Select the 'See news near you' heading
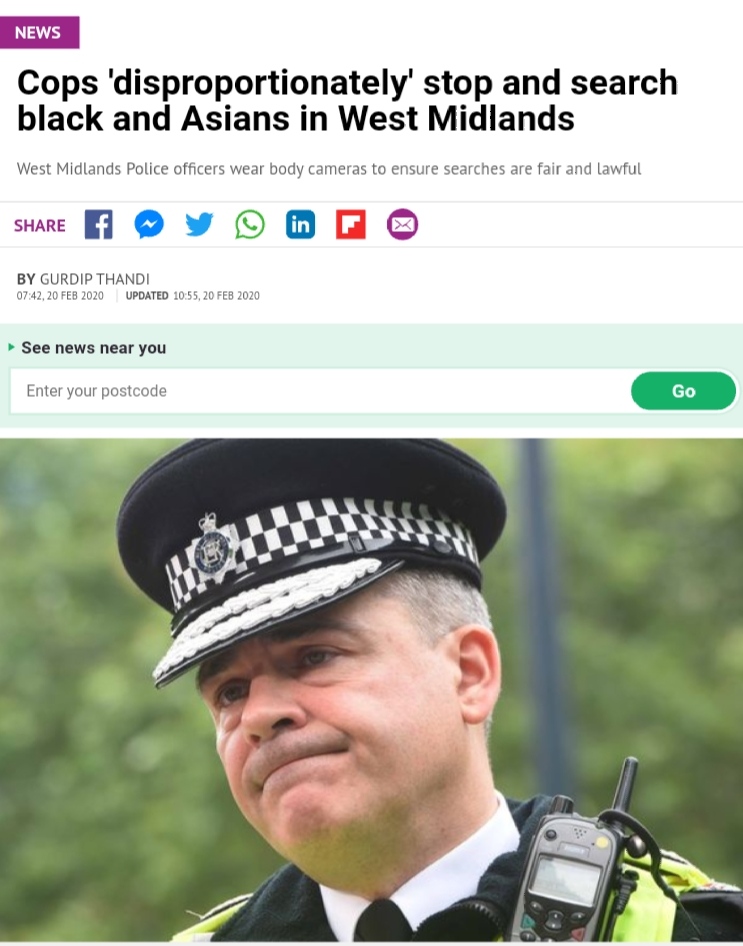 pyautogui.click(x=93, y=348)
